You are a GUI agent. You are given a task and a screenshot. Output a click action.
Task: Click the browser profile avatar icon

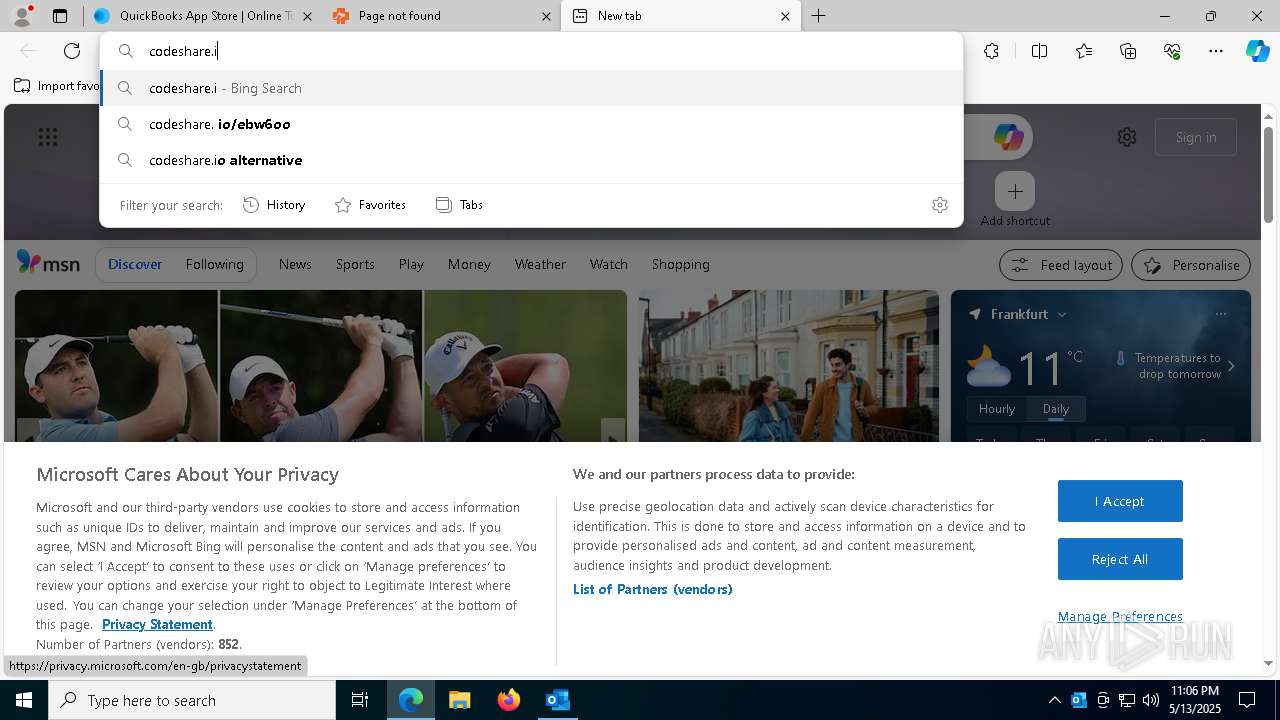point(22,16)
